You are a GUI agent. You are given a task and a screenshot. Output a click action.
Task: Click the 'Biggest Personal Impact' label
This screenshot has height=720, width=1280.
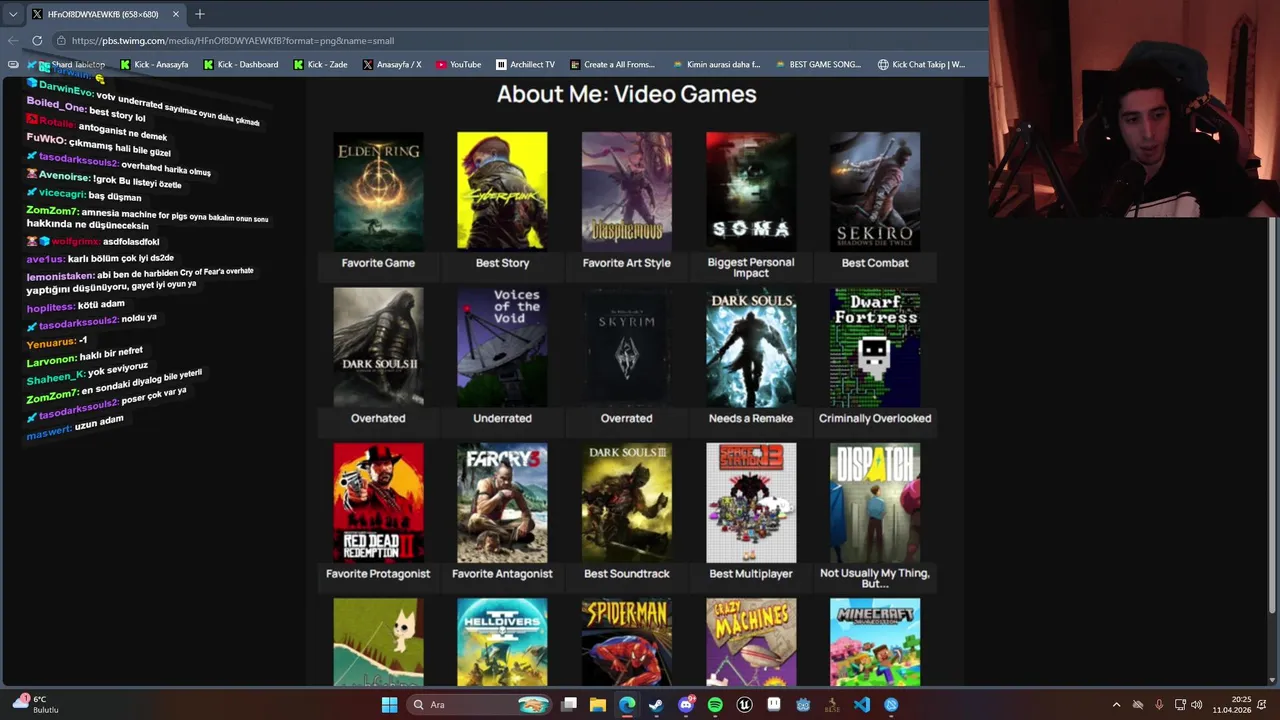coord(751,267)
